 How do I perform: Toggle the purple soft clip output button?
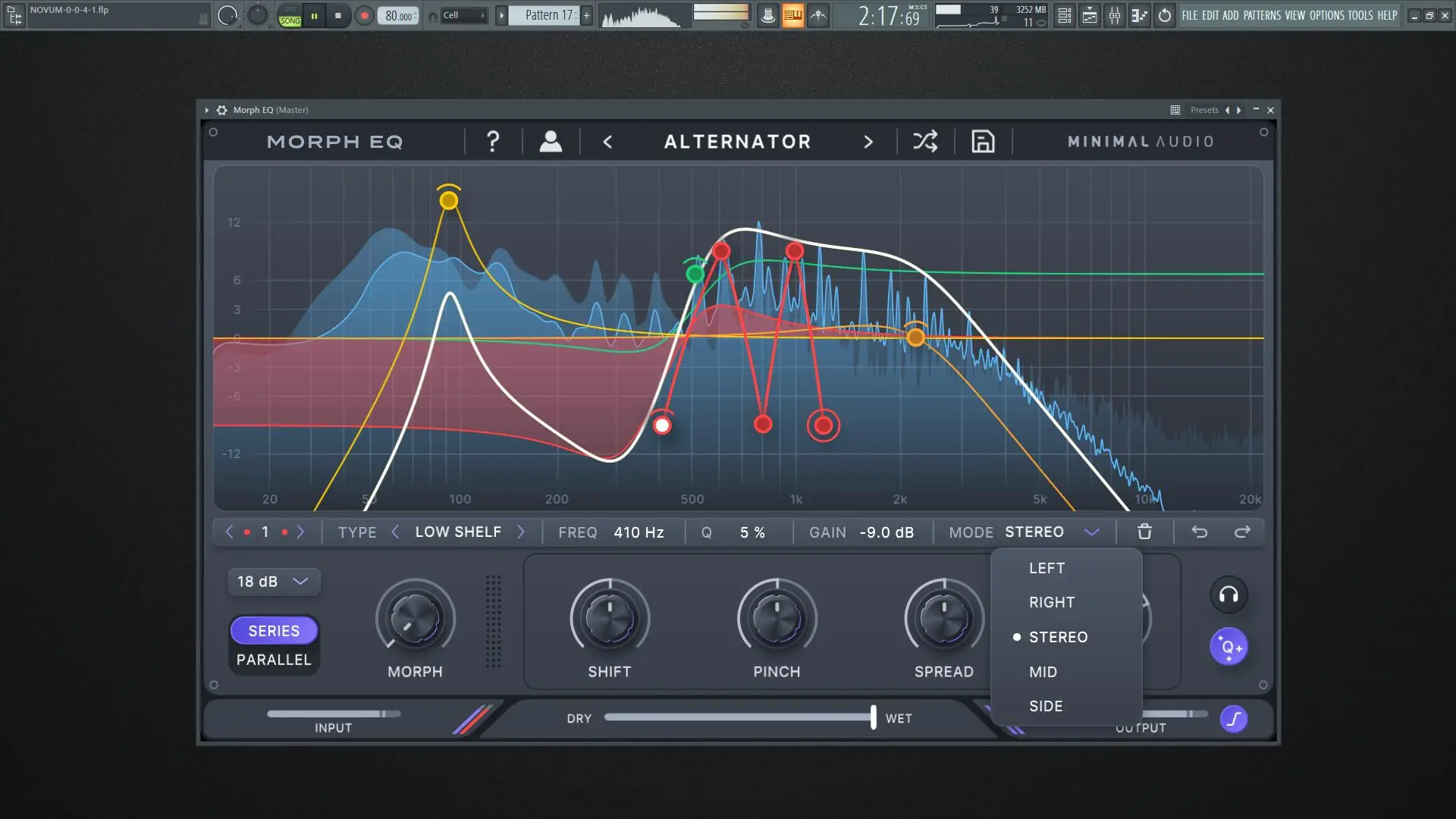pyautogui.click(x=1234, y=719)
